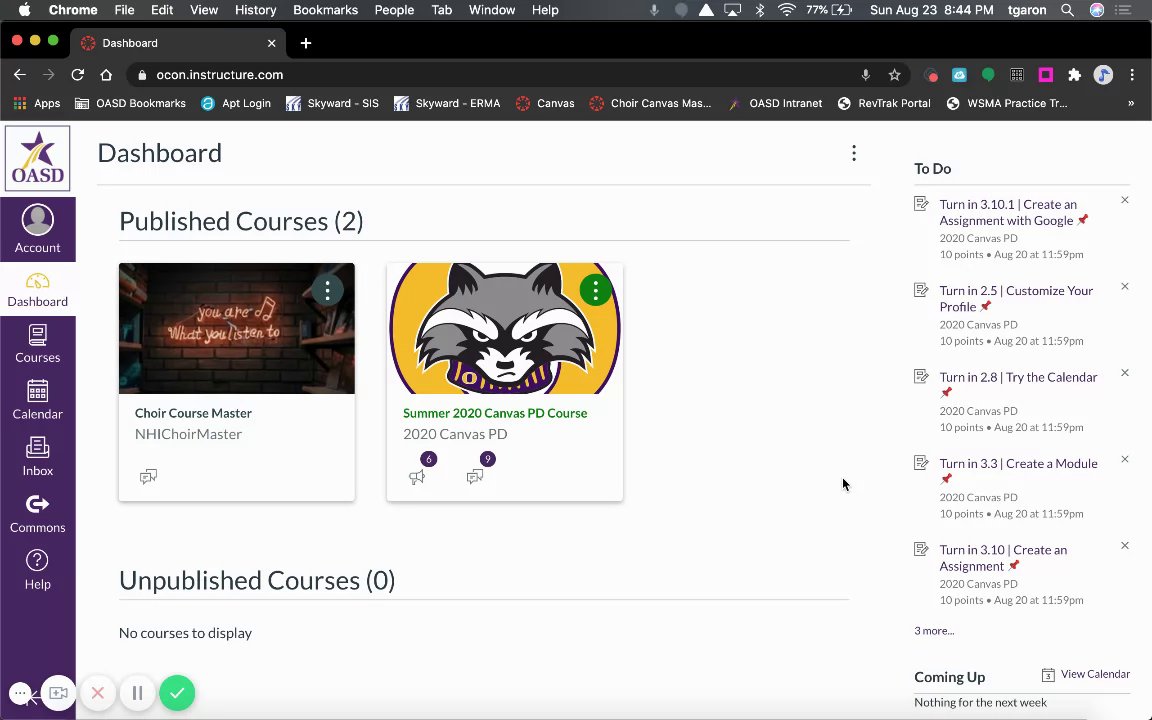Click the neon sign course card image
This screenshot has height=720, width=1152.
237,328
